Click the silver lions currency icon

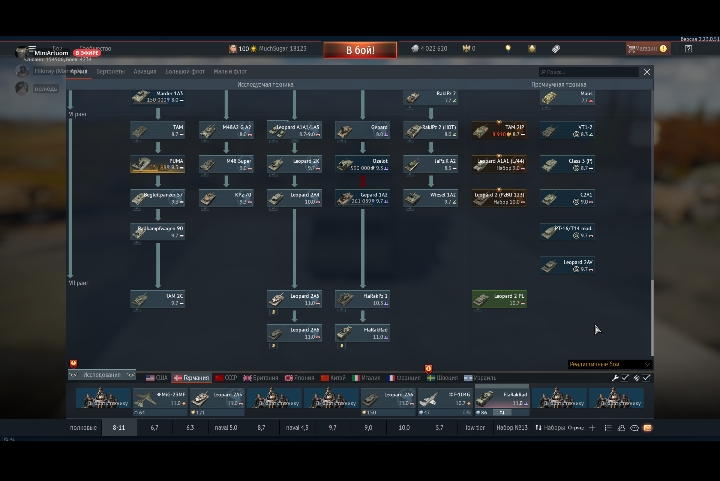coord(415,48)
